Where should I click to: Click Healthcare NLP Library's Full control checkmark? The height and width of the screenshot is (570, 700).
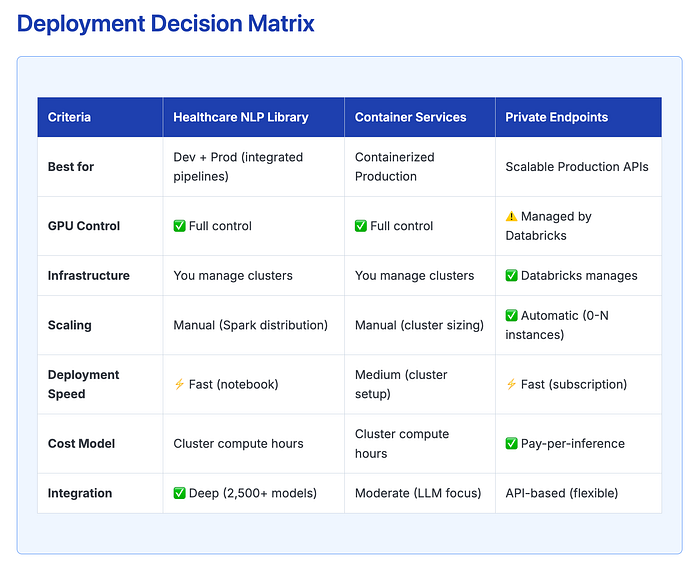[179, 226]
